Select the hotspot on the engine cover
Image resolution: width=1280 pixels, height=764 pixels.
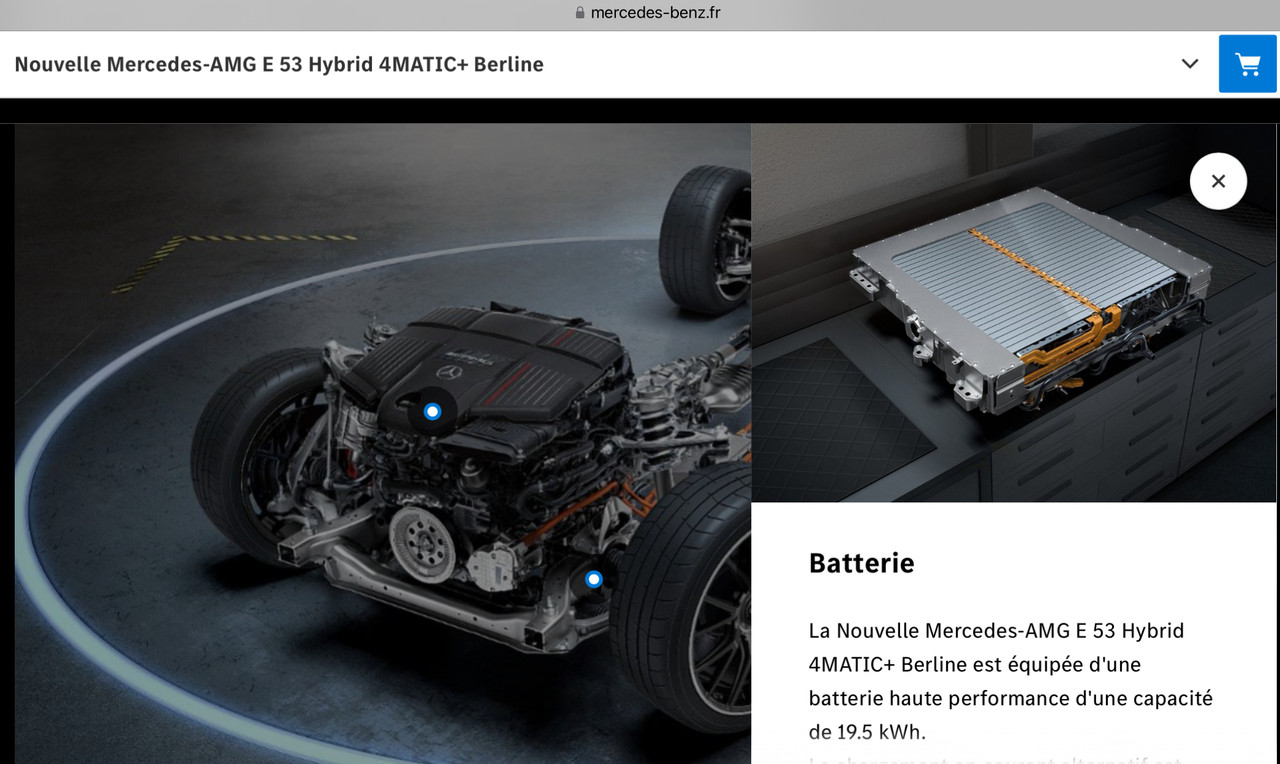coord(432,411)
